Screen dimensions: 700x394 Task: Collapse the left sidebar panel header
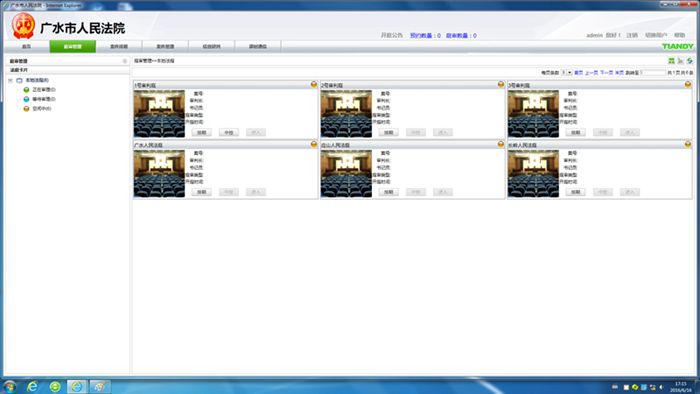[x=125, y=61]
